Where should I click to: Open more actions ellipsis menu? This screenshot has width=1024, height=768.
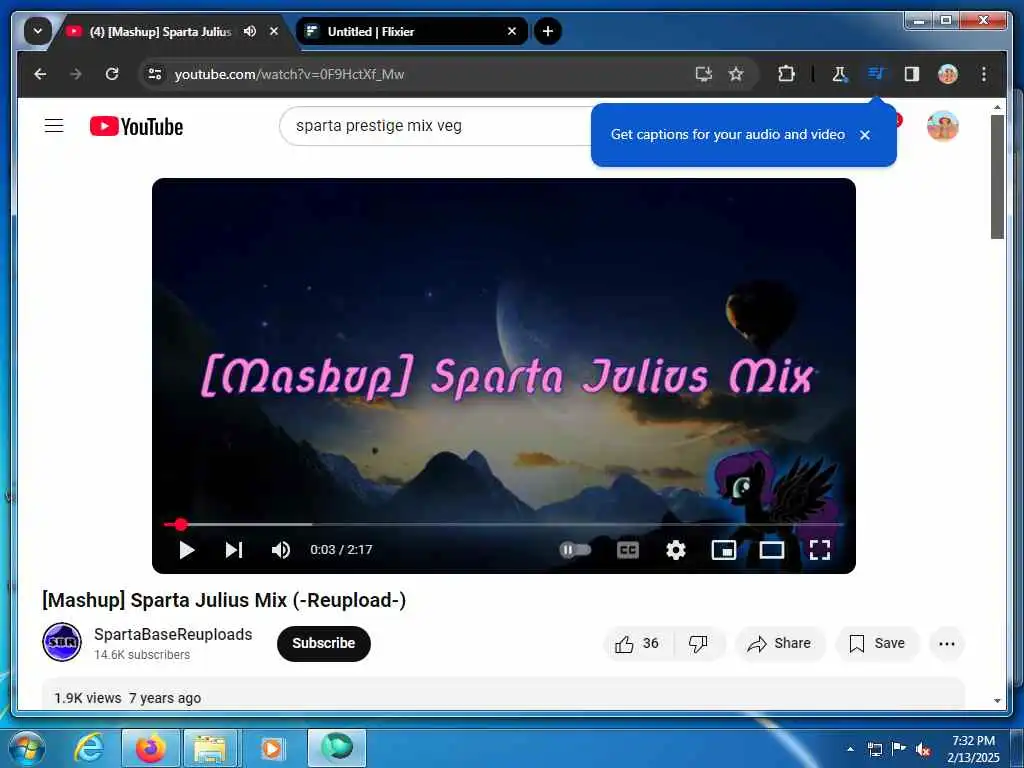pyautogui.click(x=946, y=643)
